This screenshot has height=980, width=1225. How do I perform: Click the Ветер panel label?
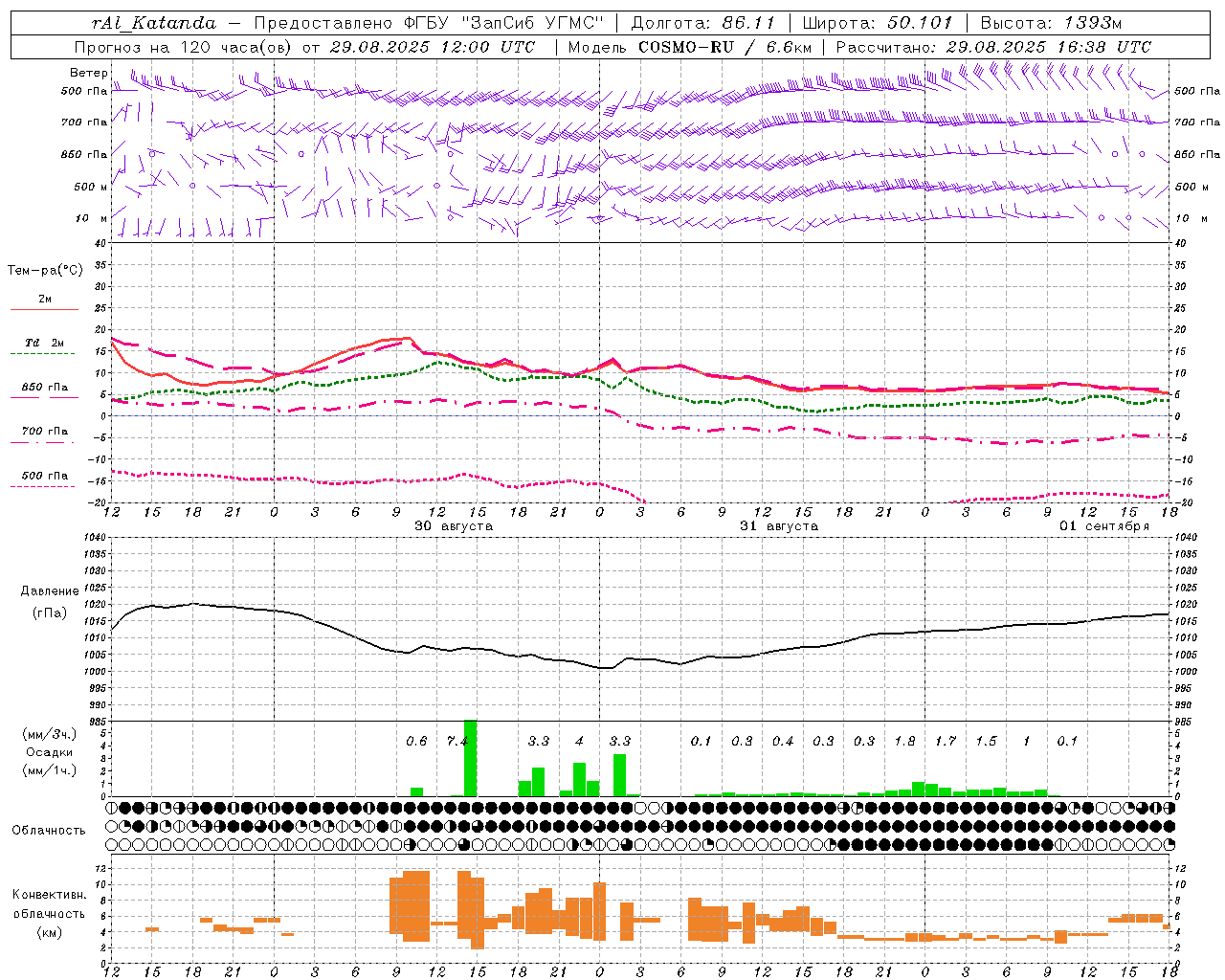89,73
